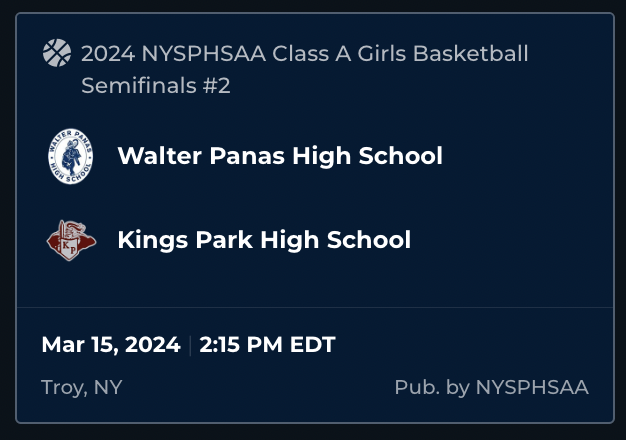
Task: Click the horizontal divider above the date row
Action: click(313, 307)
